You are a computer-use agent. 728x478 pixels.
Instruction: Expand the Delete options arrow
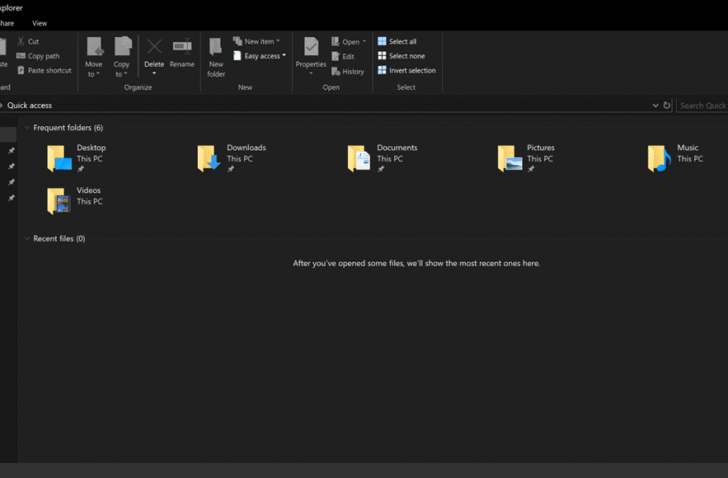tap(154, 73)
